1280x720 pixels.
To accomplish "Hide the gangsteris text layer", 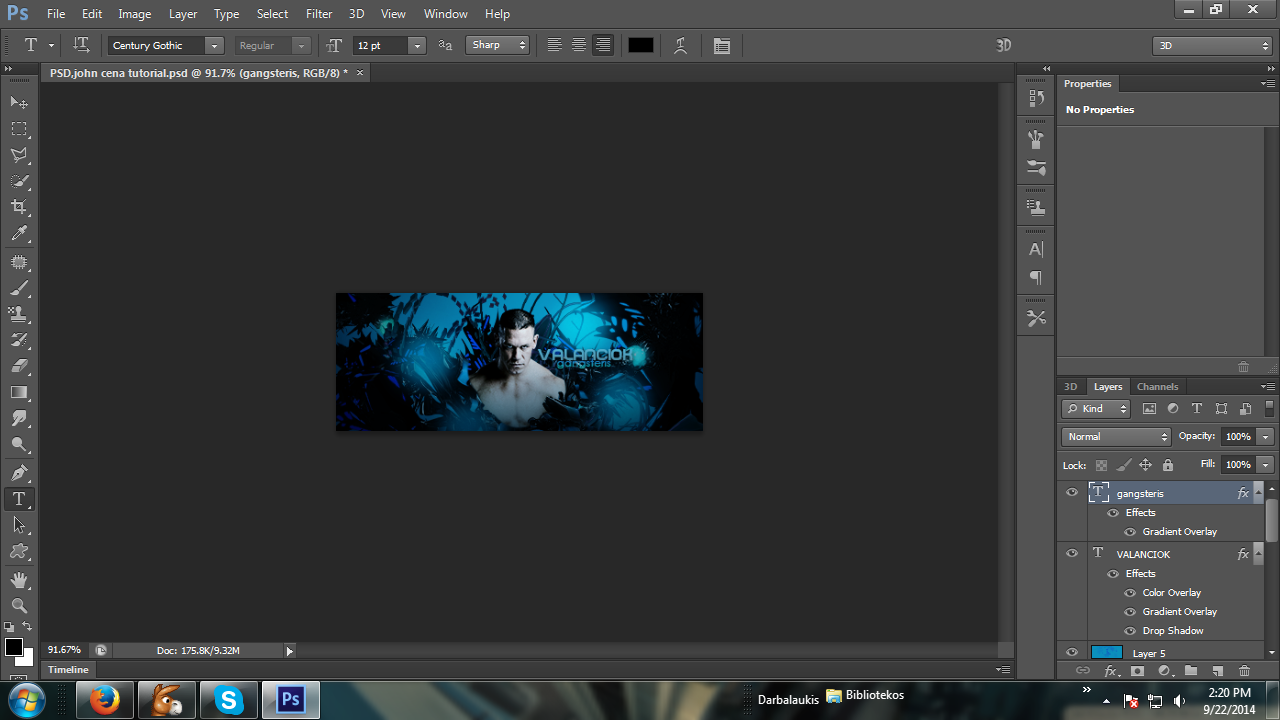I will point(1072,493).
